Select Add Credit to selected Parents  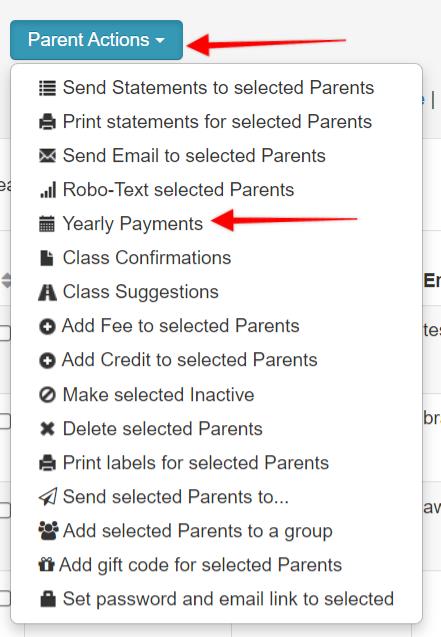189,360
